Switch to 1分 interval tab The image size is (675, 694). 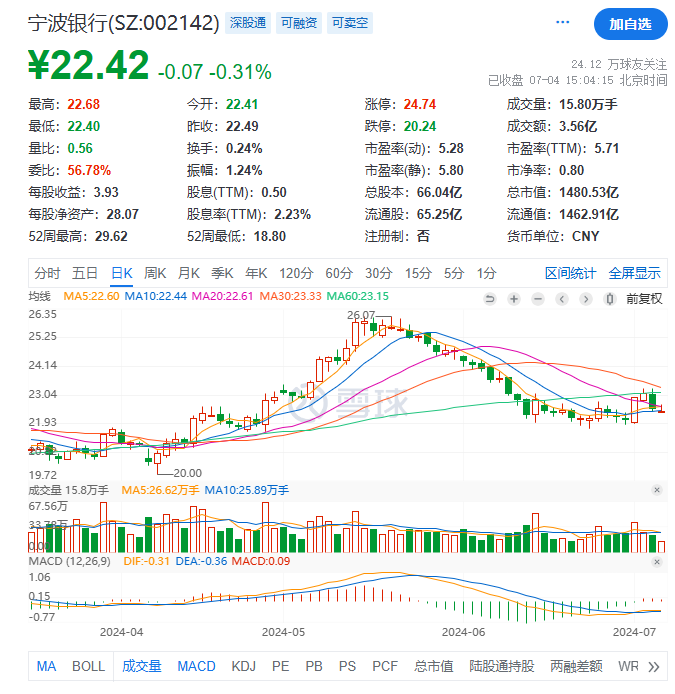click(x=486, y=273)
